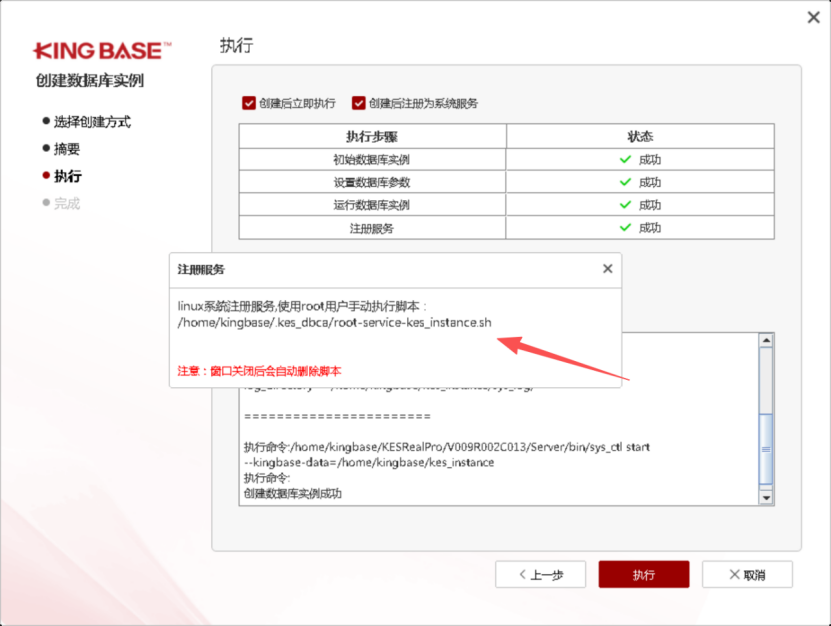This screenshot has height=626, width=831.
Task: Click green checkmark for 注册服务 row
Action: (625, 228)
